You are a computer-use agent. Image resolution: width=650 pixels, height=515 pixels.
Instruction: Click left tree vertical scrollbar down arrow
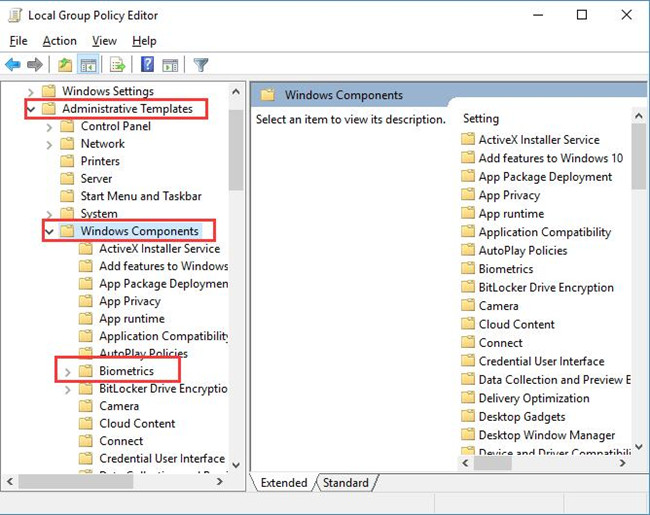(x=236, y=464)
